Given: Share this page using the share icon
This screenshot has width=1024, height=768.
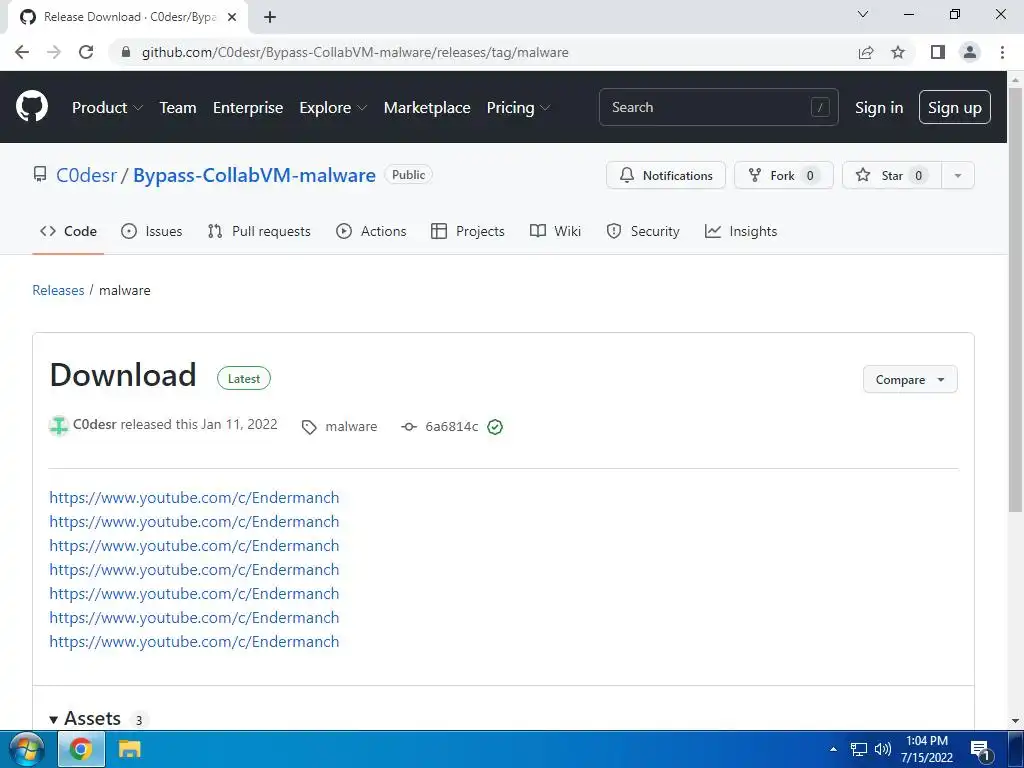Looking at the screenshot, I should coord(866,52).
